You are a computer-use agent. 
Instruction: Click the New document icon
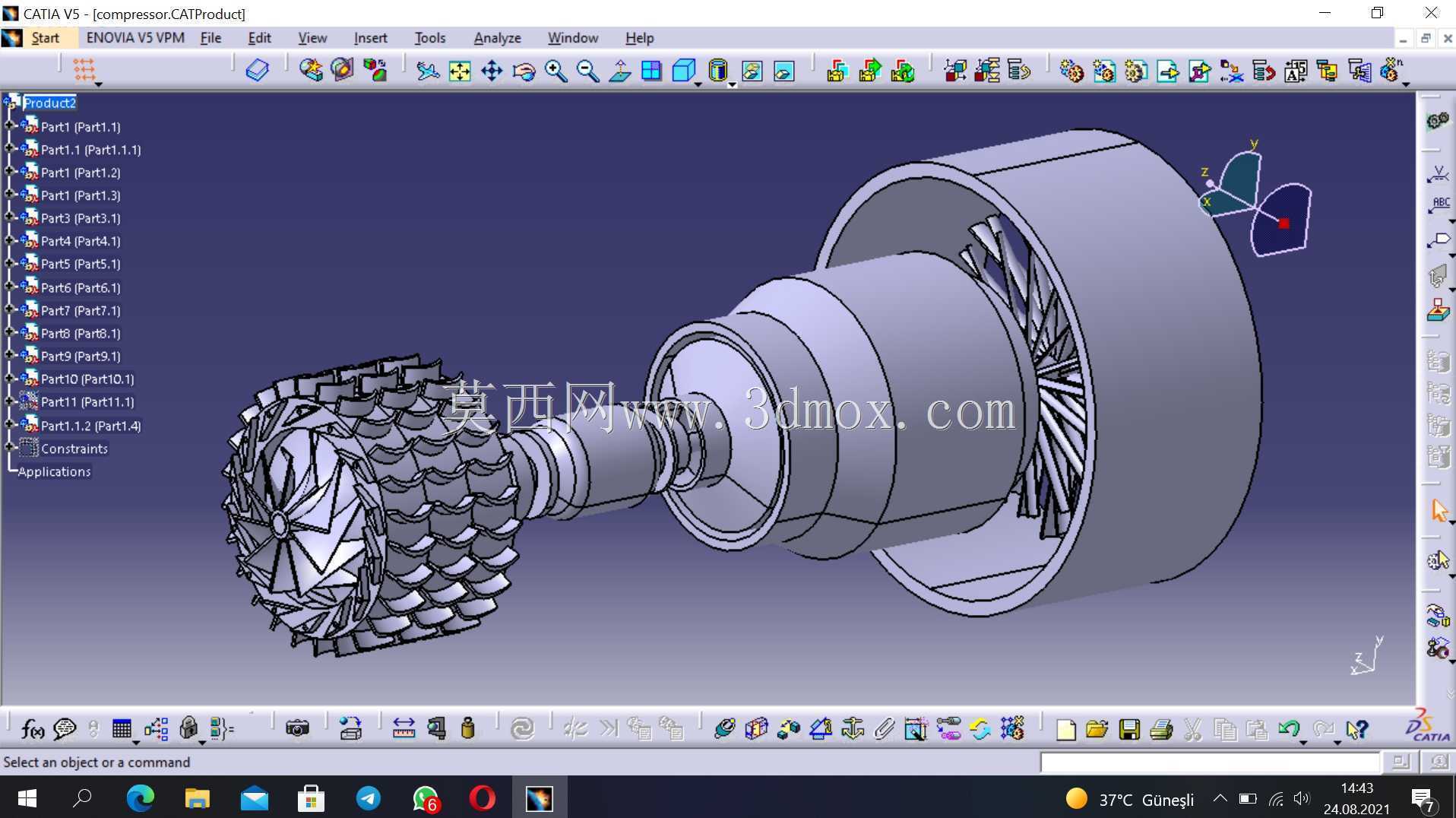1065,729
